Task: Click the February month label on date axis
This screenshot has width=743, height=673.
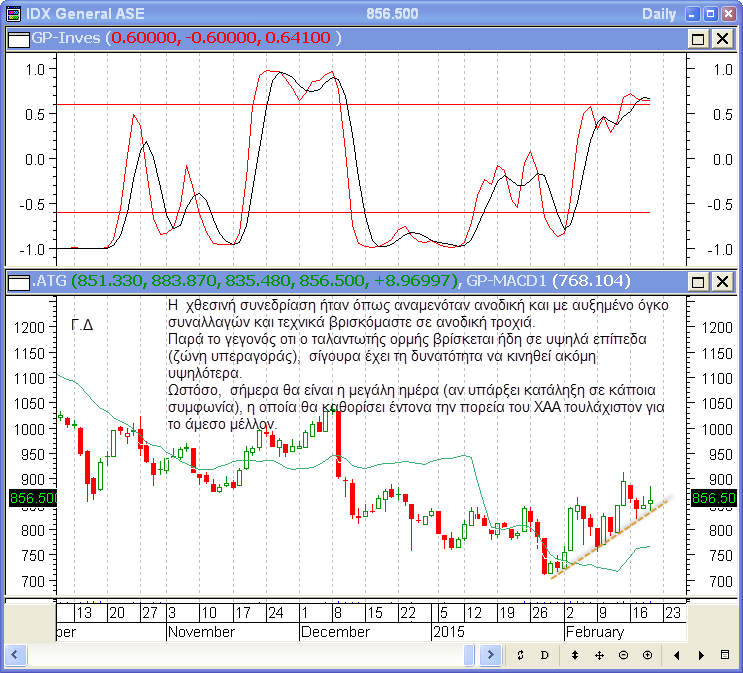Action: tap(595, 632)
